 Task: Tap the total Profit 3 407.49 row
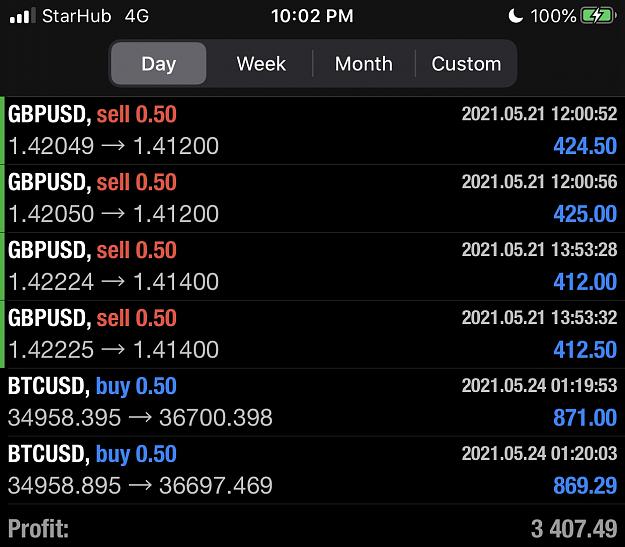point(312,528)
